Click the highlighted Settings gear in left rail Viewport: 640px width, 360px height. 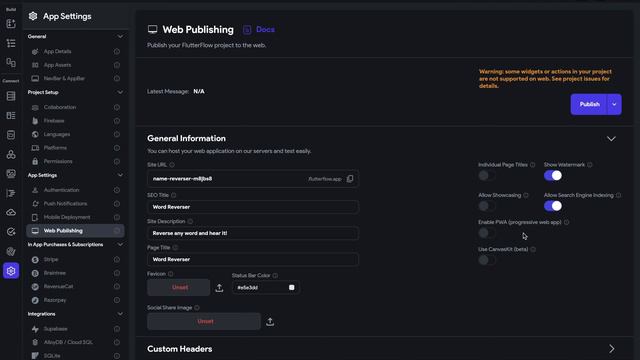point(11,271)
